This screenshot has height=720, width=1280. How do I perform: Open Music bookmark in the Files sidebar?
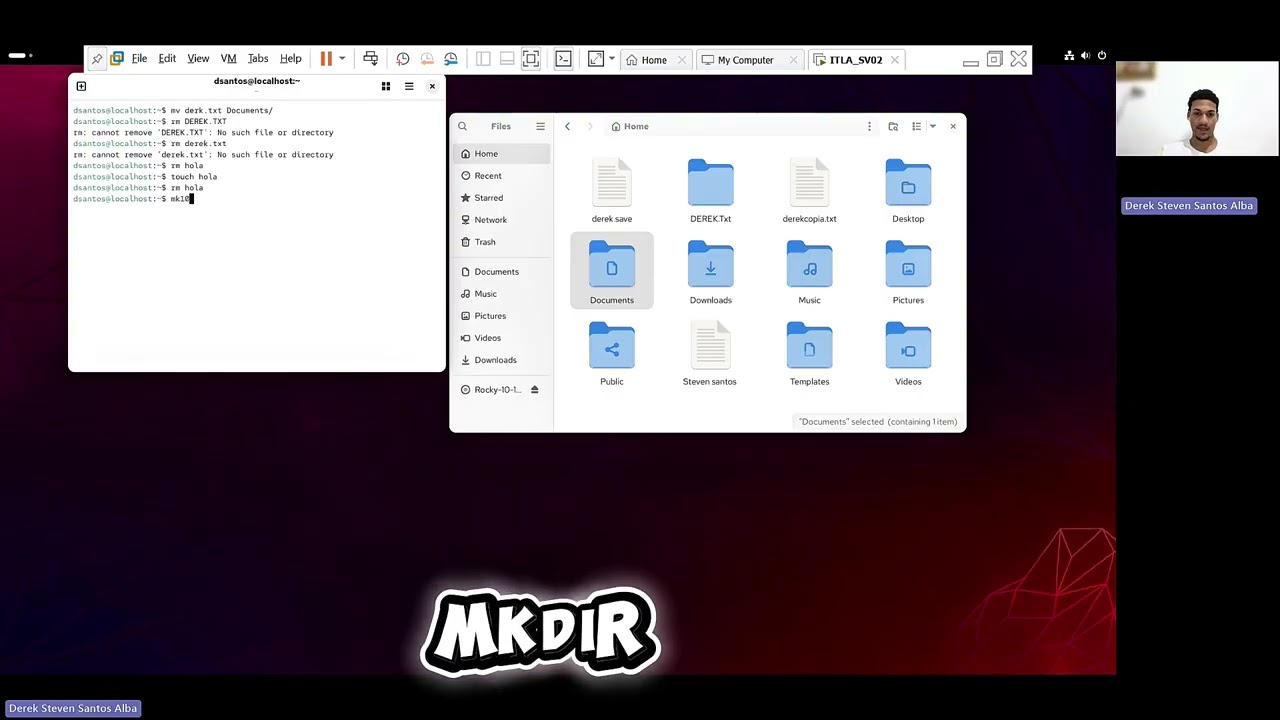[502, 294]
